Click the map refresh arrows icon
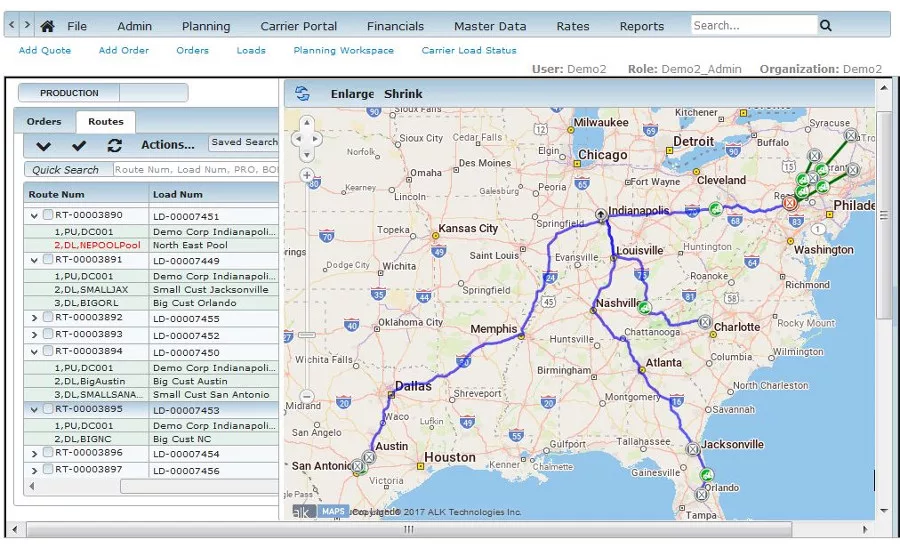This screenshot has width=900, height=550. 302,93
